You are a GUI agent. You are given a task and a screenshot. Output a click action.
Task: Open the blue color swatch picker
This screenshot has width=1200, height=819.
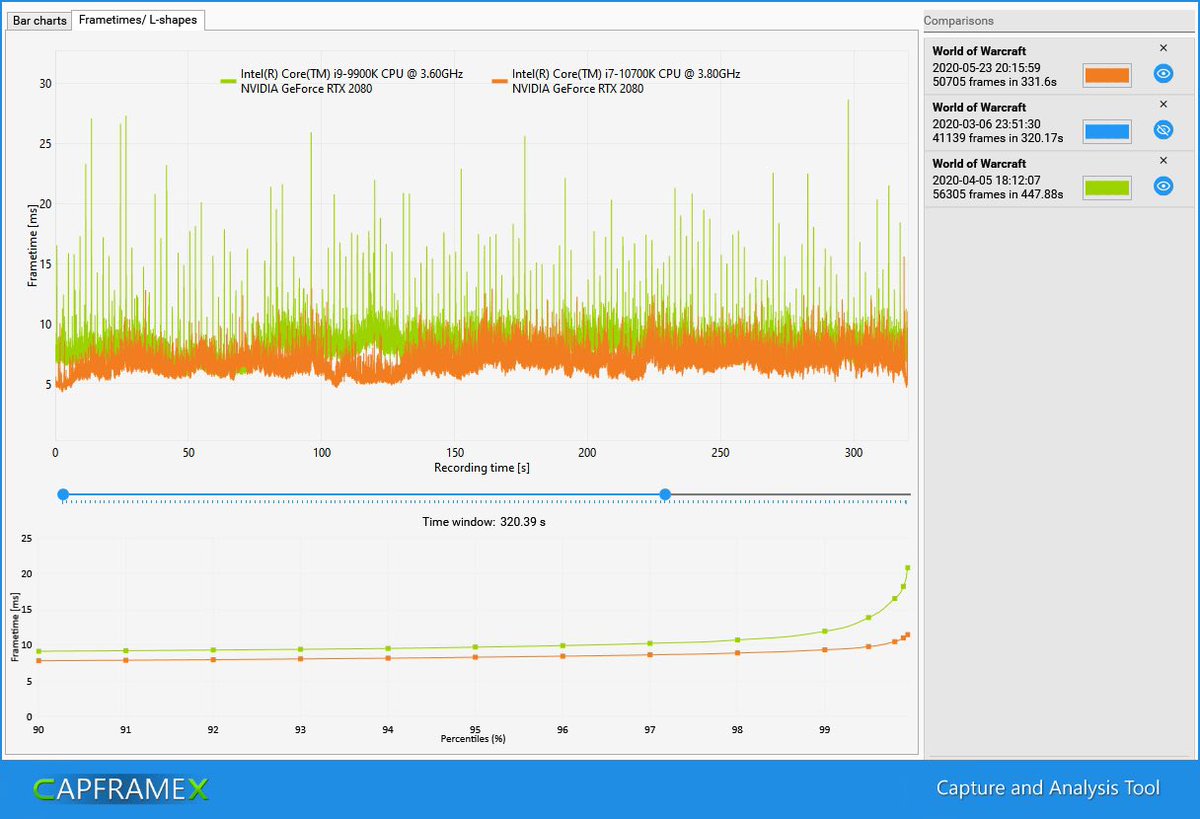point(1107,131)
